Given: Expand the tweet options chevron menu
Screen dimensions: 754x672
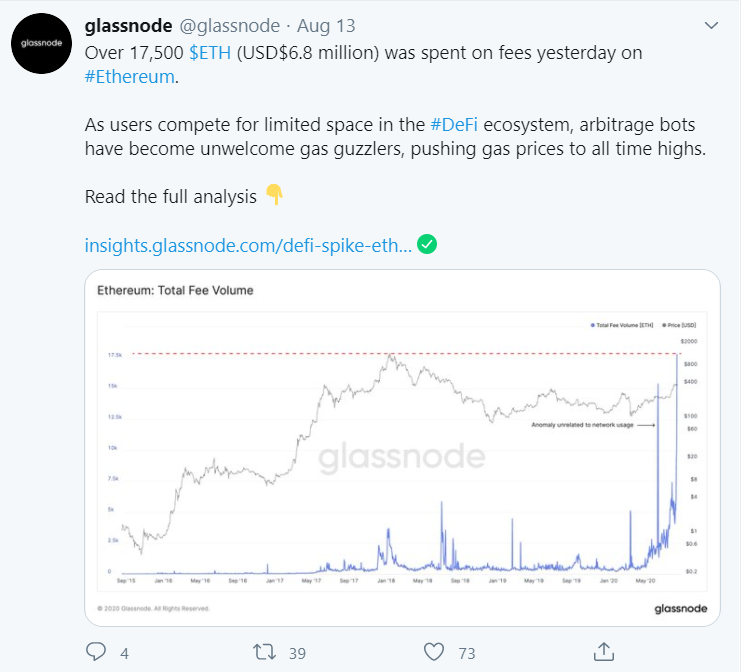Looking at the screenshot, I should click(711, 24).
